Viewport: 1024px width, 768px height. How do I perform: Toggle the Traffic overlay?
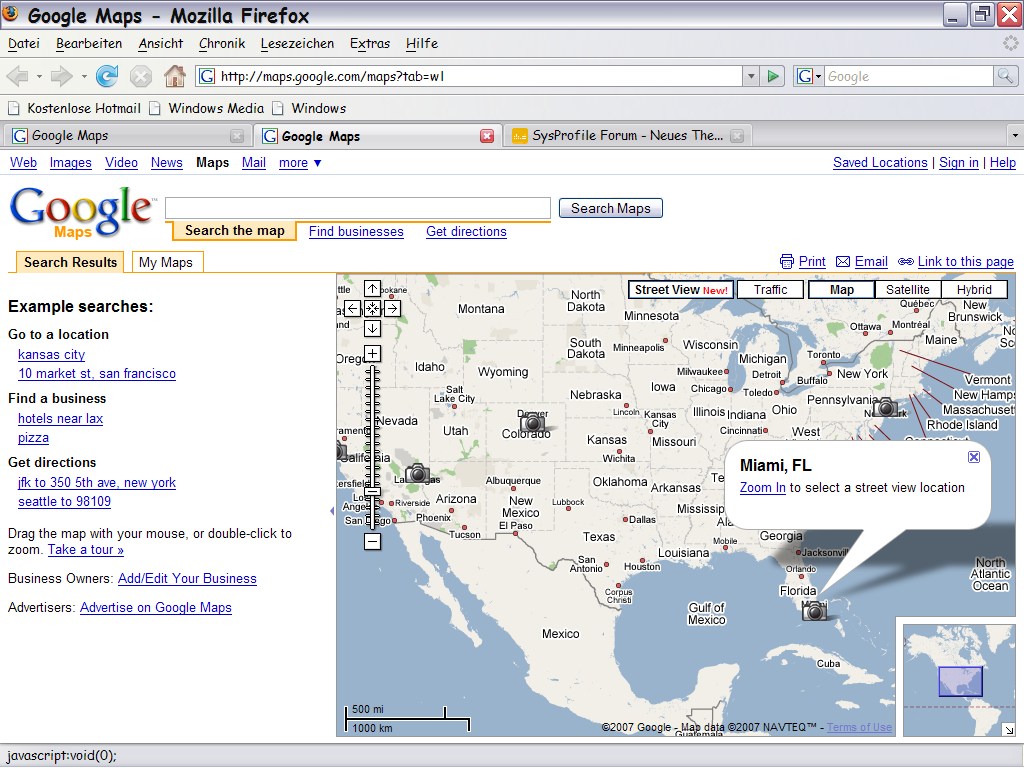(770, 290)
